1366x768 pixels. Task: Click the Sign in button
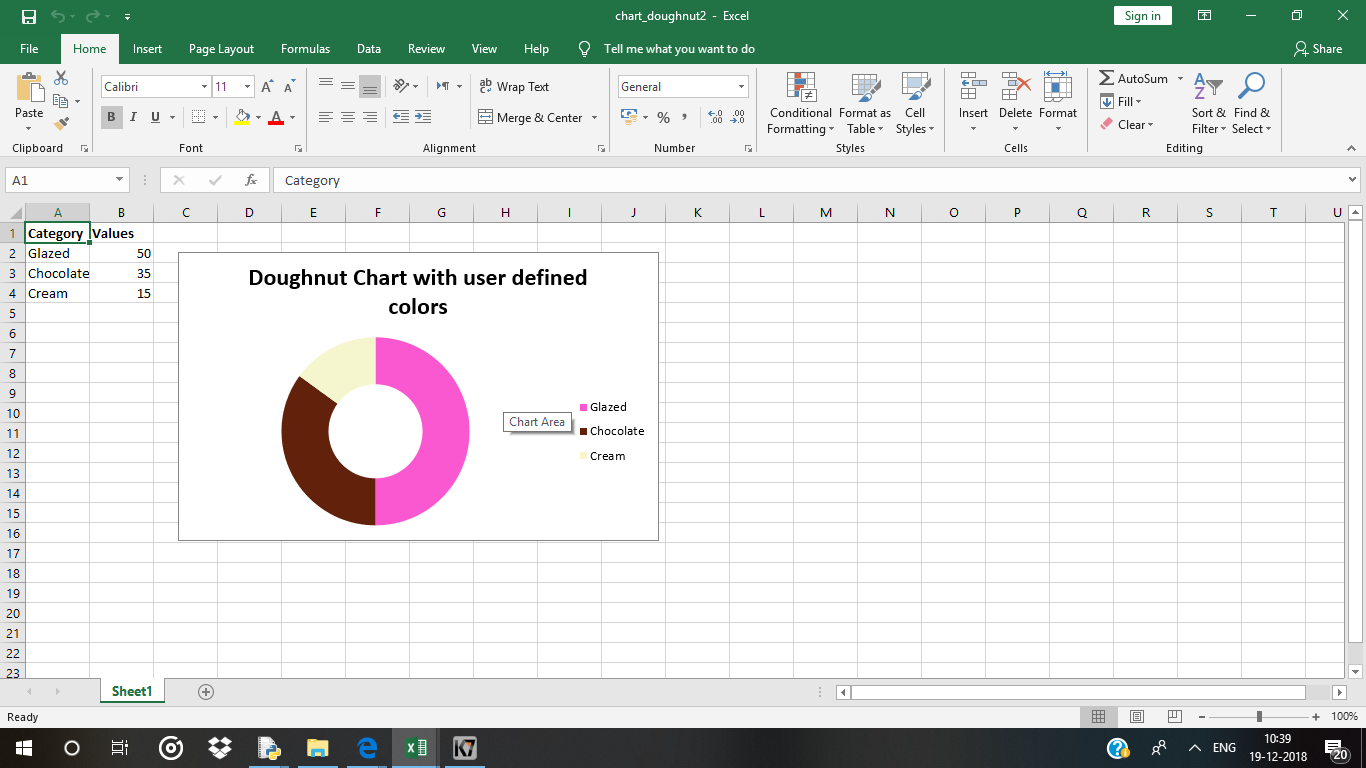1142,16
